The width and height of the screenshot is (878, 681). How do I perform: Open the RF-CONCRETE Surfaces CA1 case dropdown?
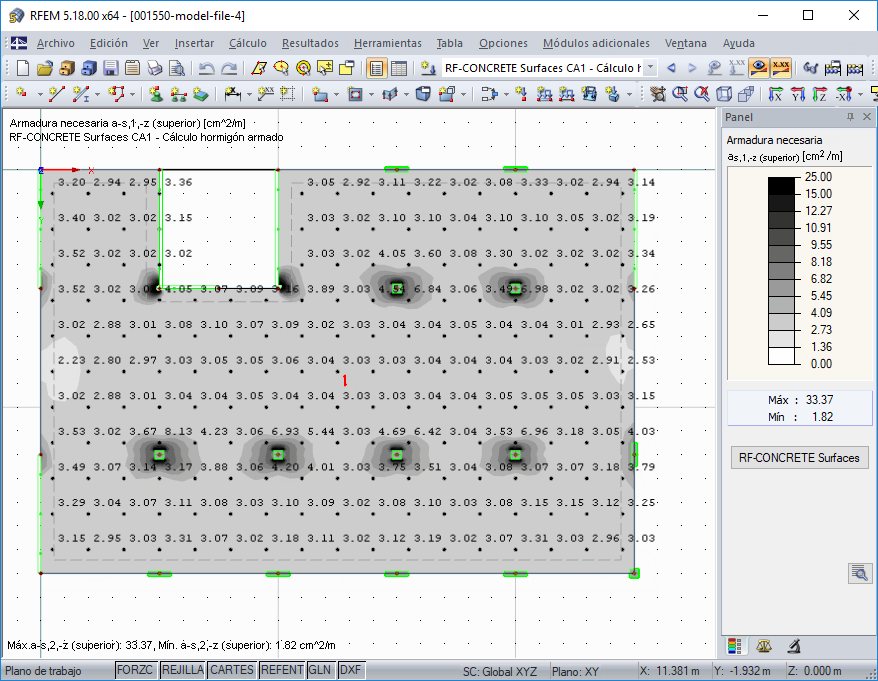pos(650,68)
